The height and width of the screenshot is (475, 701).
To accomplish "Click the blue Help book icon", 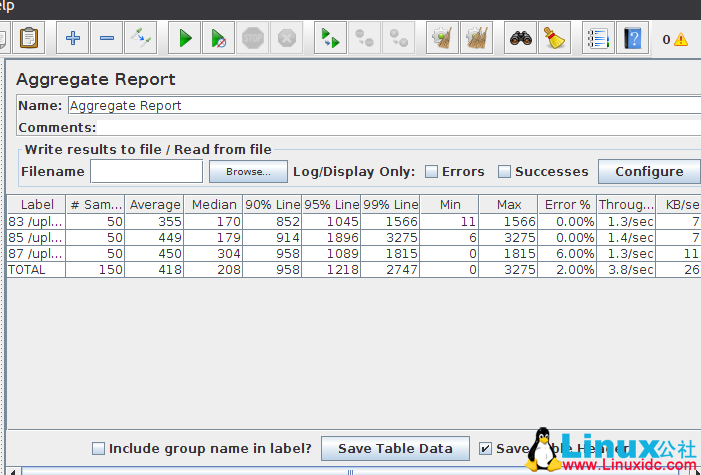I will (632, 39).
